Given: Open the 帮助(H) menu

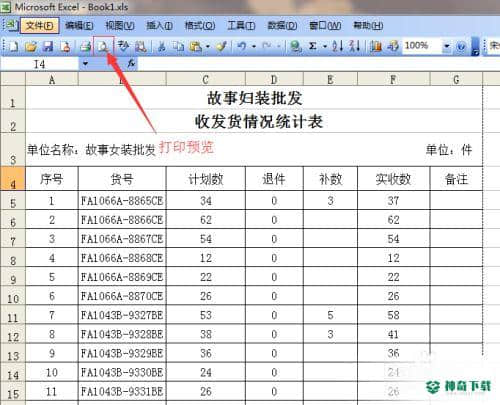Looking at the screenshot, I should (368, 26).
